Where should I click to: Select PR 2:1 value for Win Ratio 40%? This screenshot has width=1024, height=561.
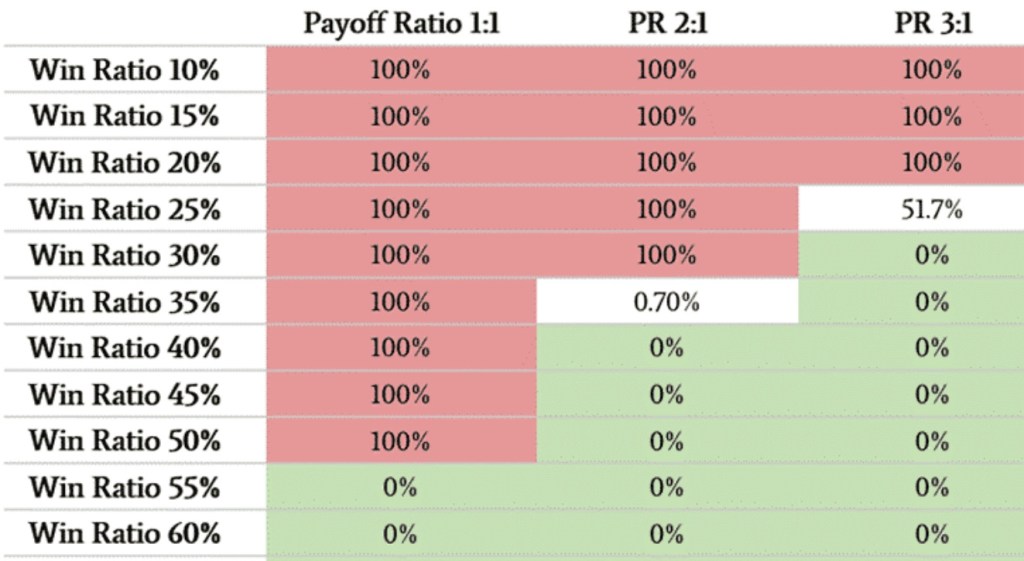click(667, 348)
